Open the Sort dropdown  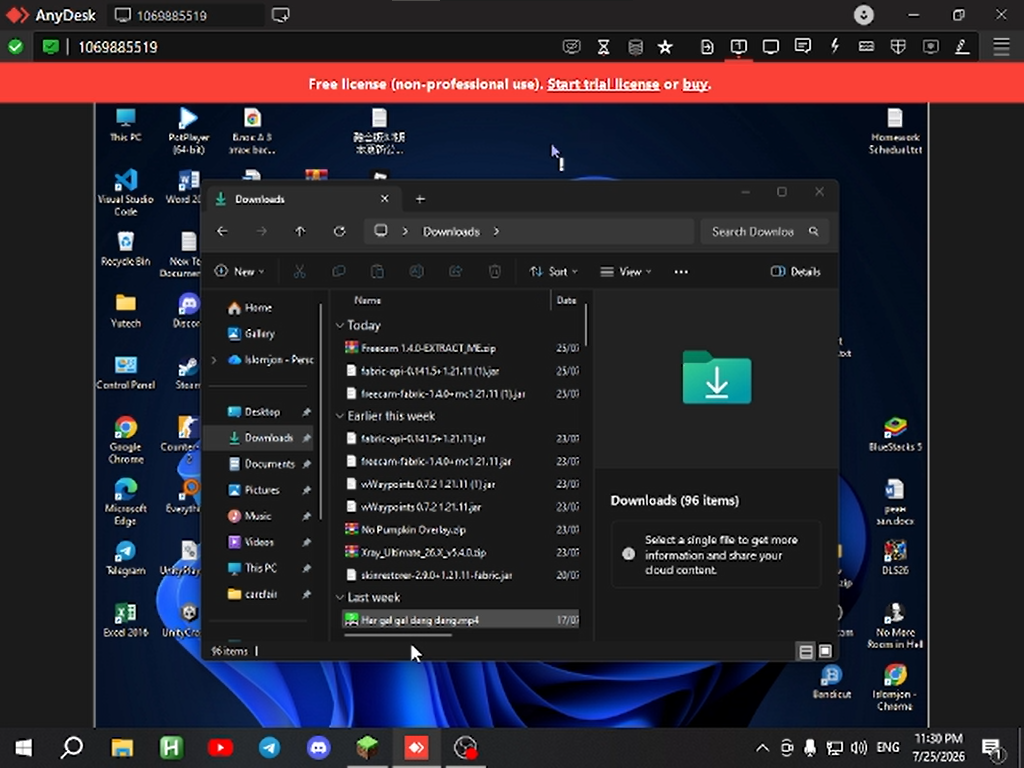coord(554,272)
